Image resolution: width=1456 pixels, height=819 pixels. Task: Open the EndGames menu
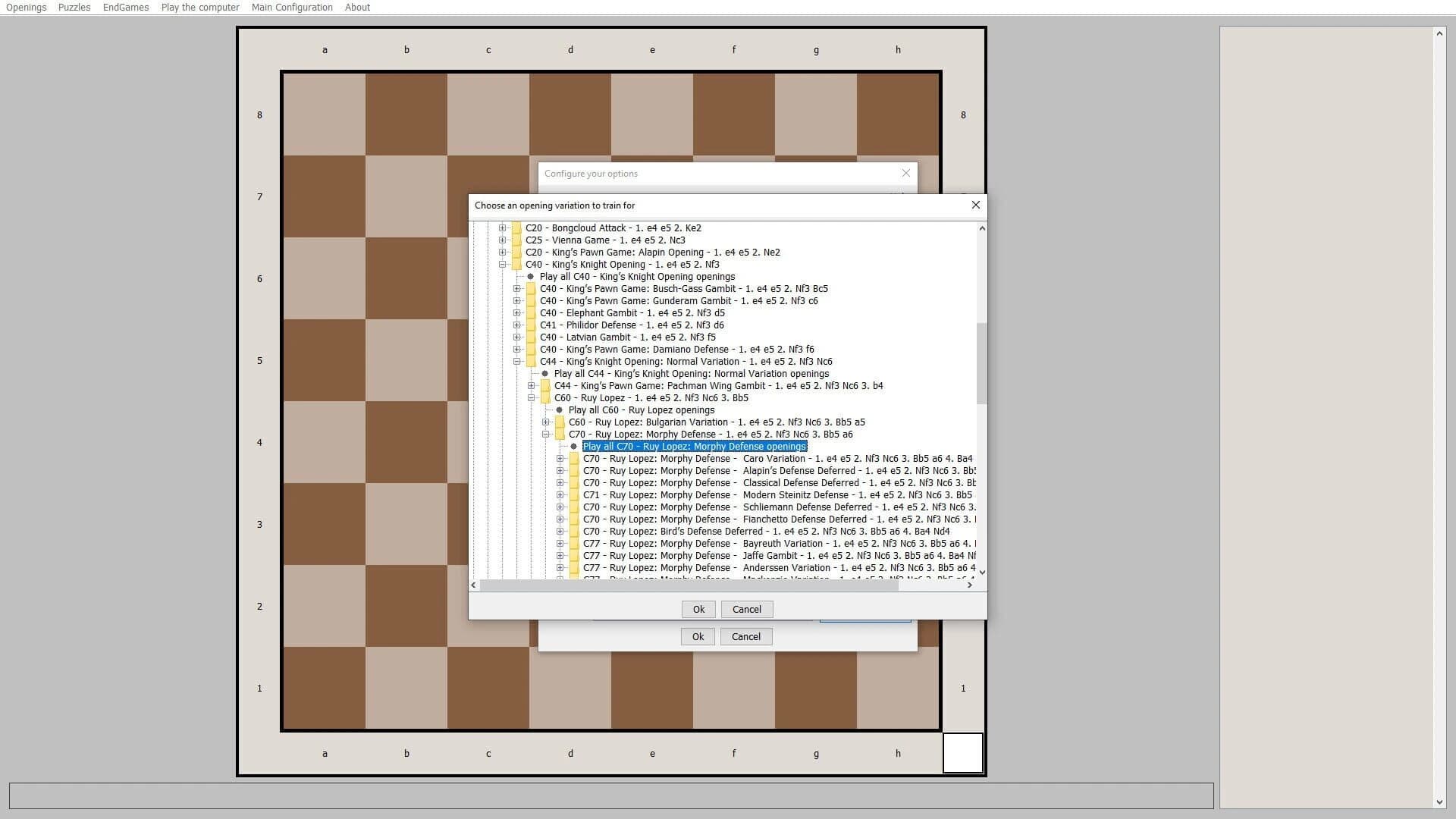pos(126,7)
